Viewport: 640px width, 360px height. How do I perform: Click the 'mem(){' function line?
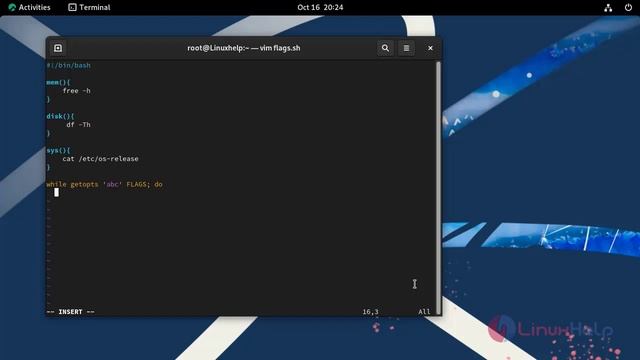(58, 82)
